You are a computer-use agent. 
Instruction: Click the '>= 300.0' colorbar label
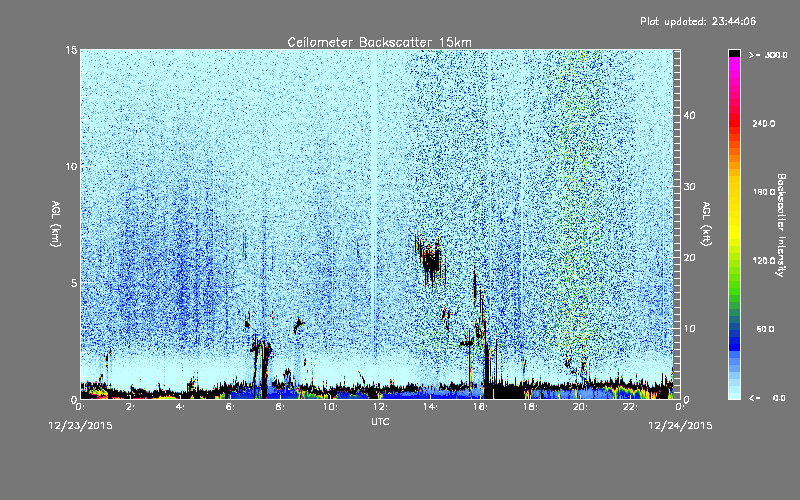[768, 55]
